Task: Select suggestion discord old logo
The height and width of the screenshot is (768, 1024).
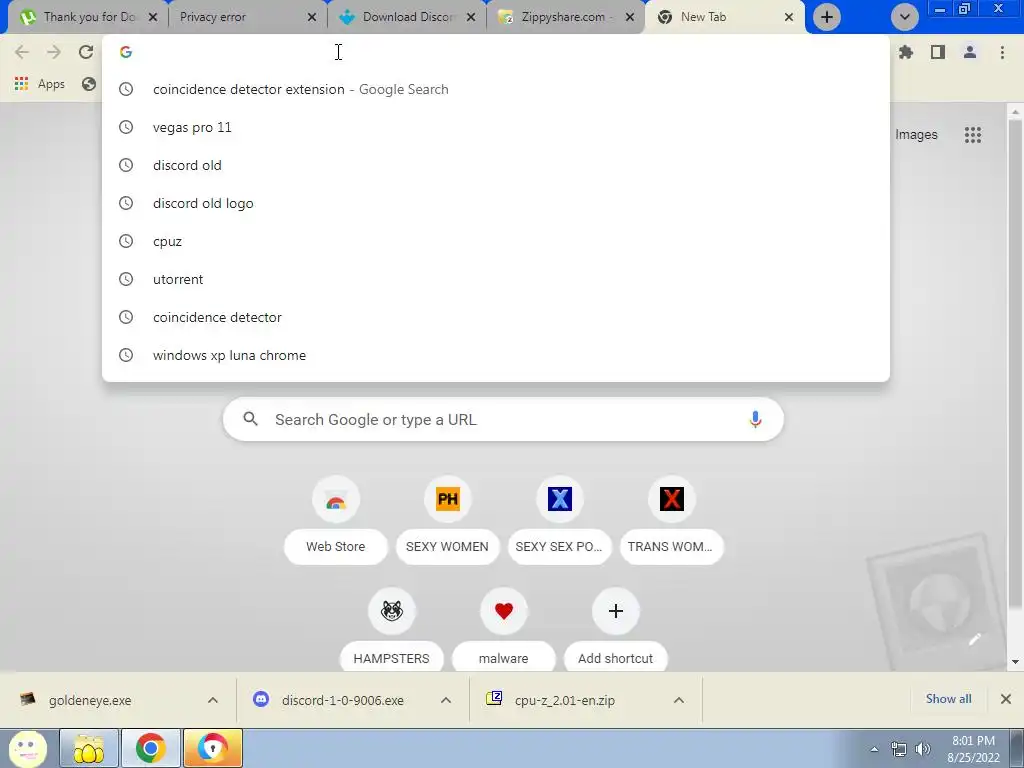Action: coord(496,203)
